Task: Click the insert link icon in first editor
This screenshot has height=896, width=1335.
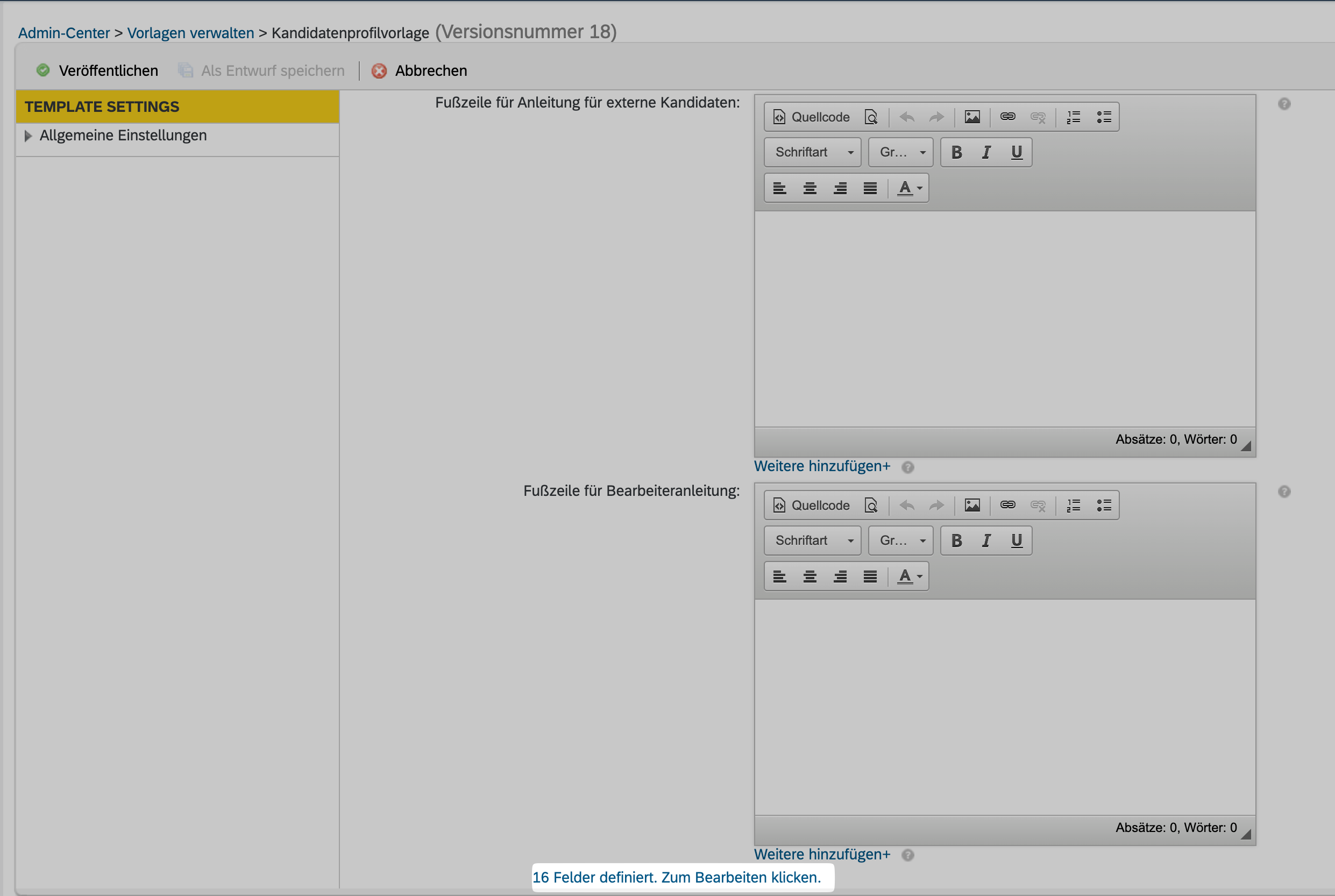Action: click(x=1007, y=117)
